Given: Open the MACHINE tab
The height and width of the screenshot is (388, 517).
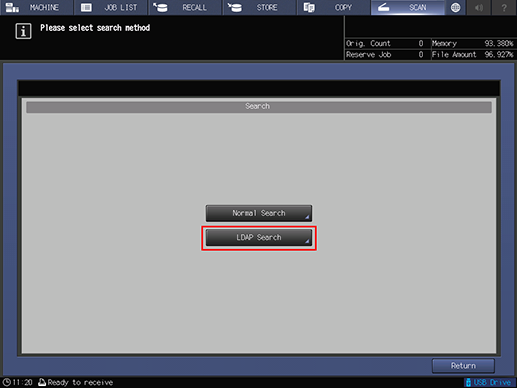Looking at the screenshot, I should tap(36, 7).
